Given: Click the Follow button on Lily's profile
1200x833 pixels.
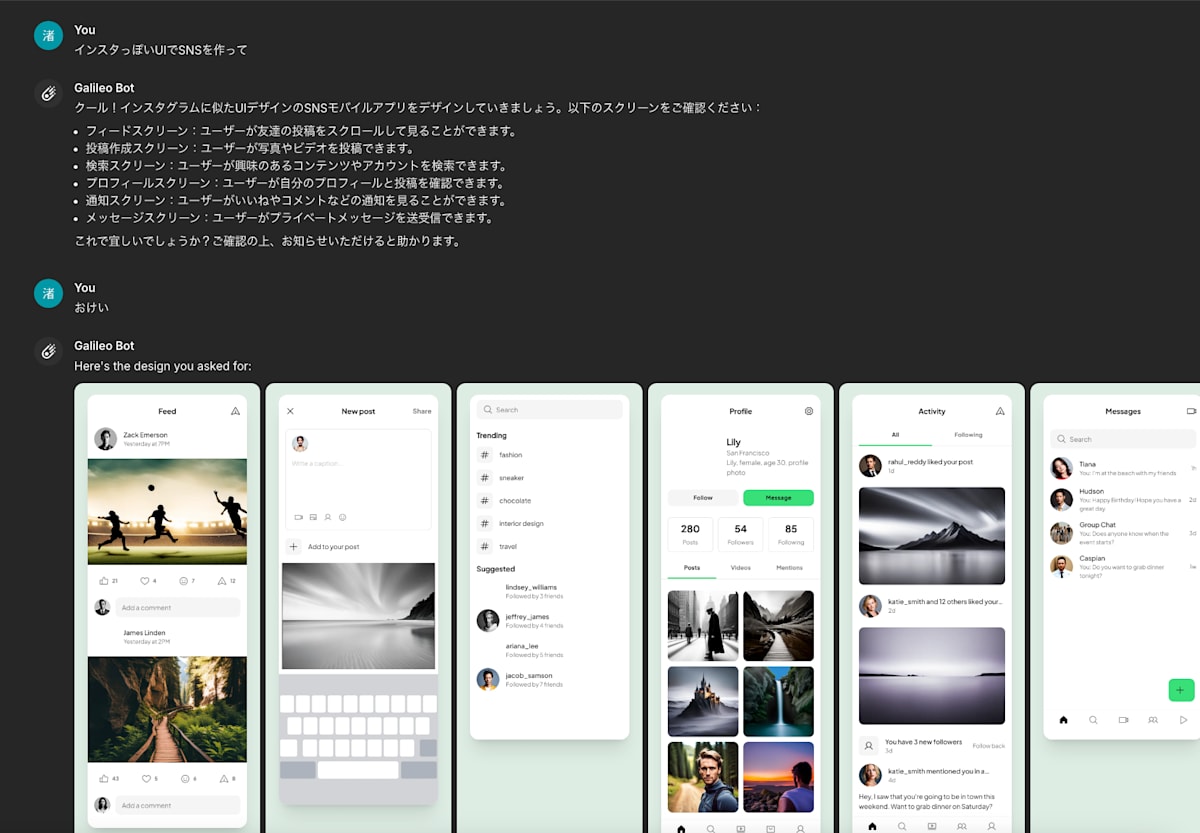Looking at the screenshot, I should point(703,497).
